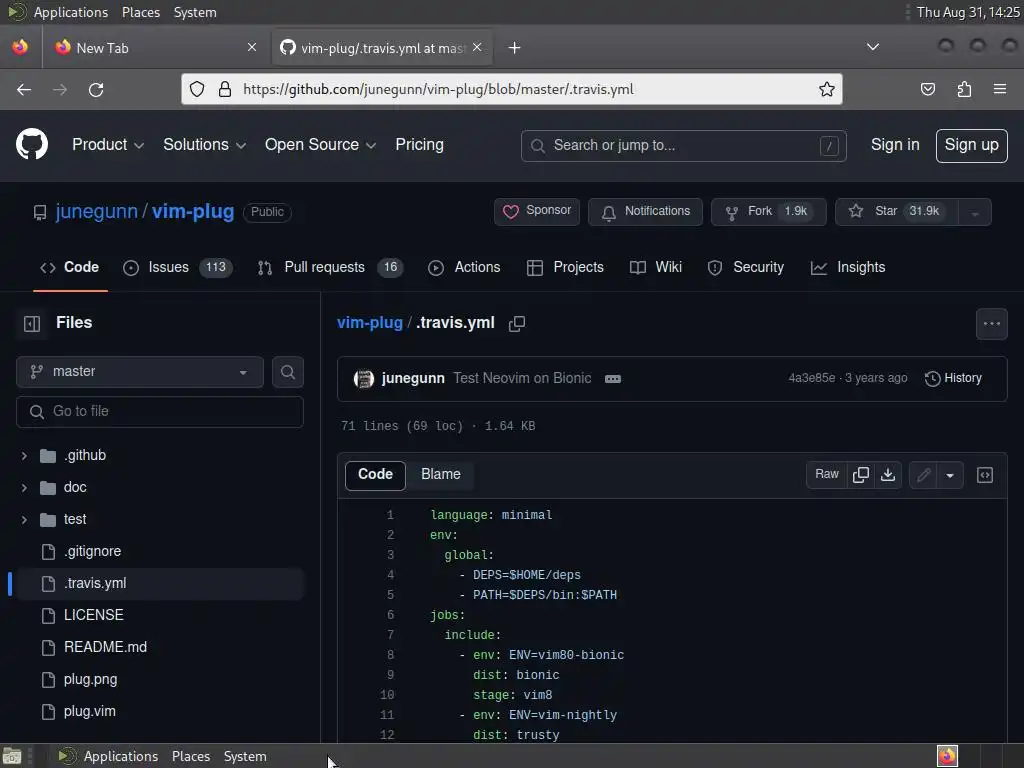1024x768 pixels.
Task: Open the Actions tab
Action: [464, 268]
